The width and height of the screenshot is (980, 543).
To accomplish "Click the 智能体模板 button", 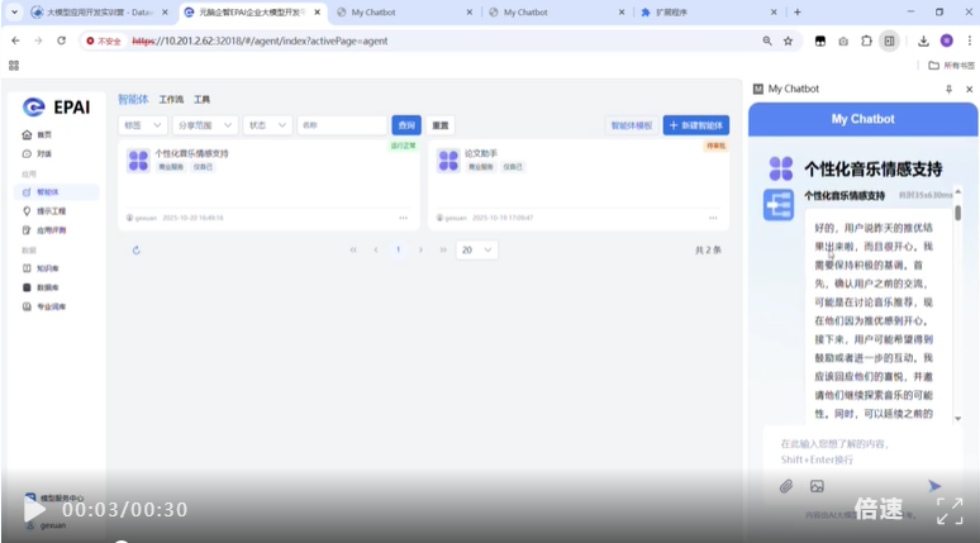I will 631,125.
